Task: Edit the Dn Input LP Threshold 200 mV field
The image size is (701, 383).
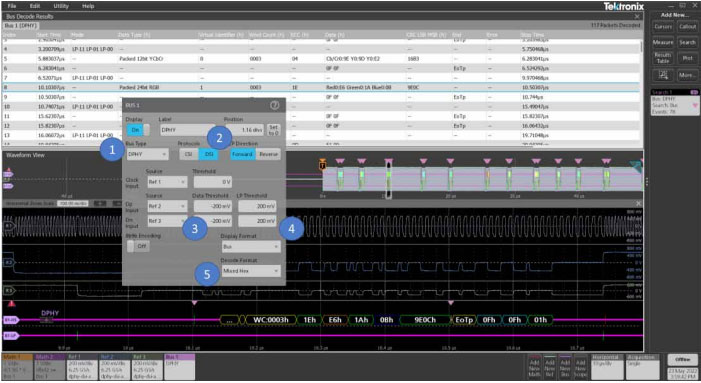Action: (x=257, y=221)
